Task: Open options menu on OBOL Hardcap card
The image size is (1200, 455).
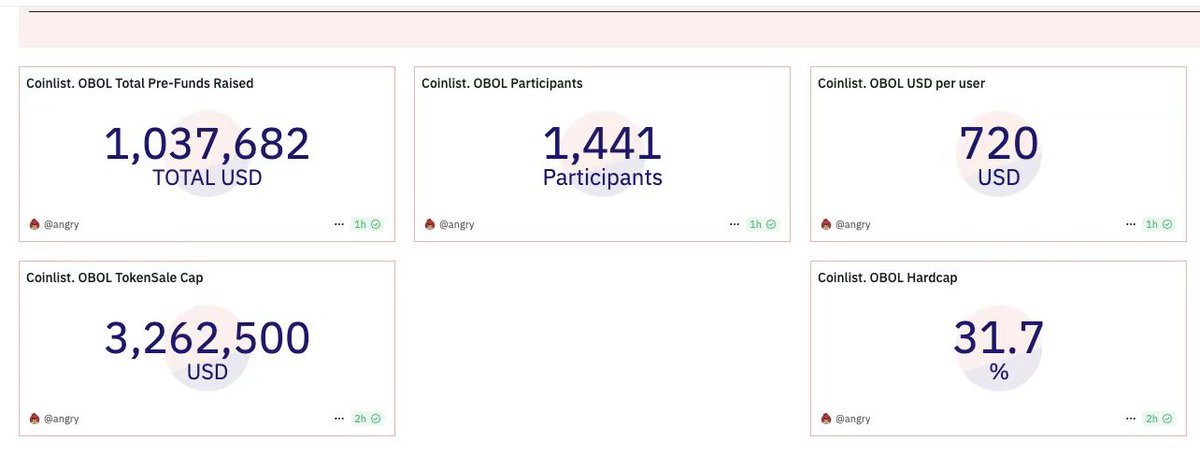Action: click(1131, 418)
